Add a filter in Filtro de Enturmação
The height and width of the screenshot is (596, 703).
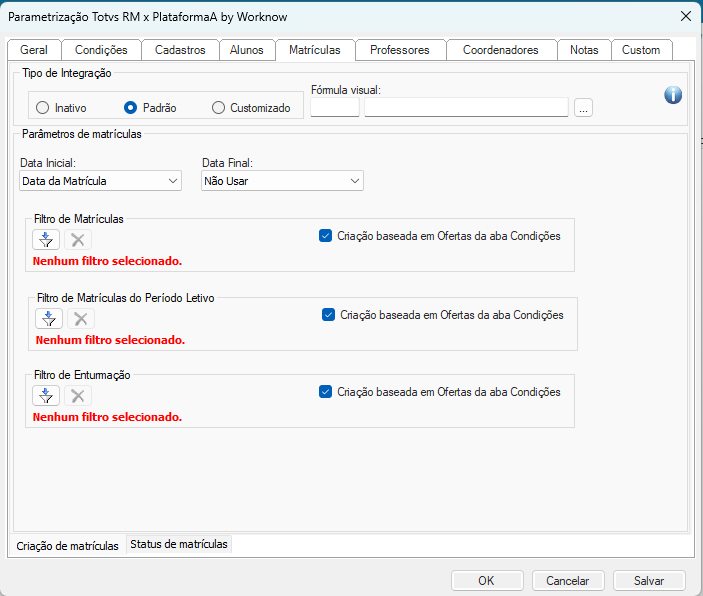(46, 395)
